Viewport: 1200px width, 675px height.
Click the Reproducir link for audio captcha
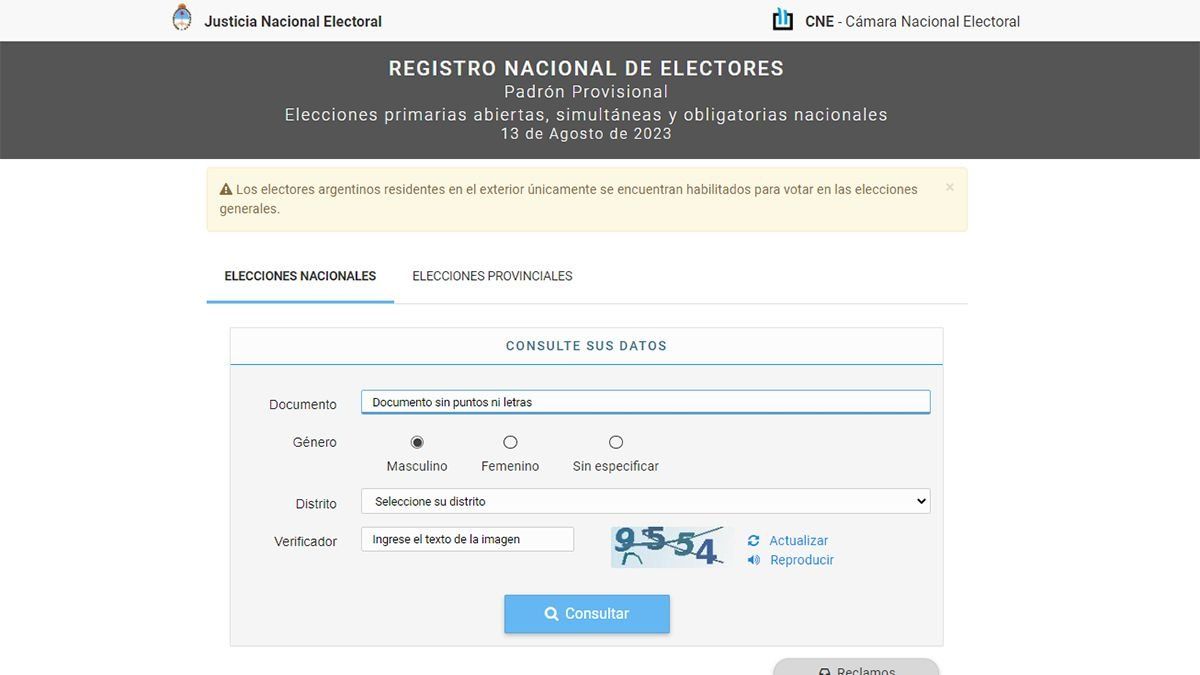[801, 560]
